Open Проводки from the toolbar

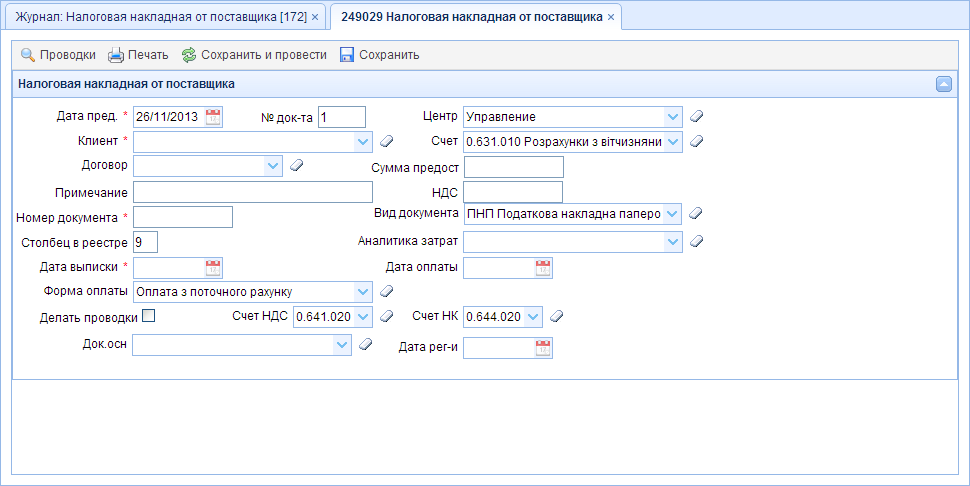point(58,55)
